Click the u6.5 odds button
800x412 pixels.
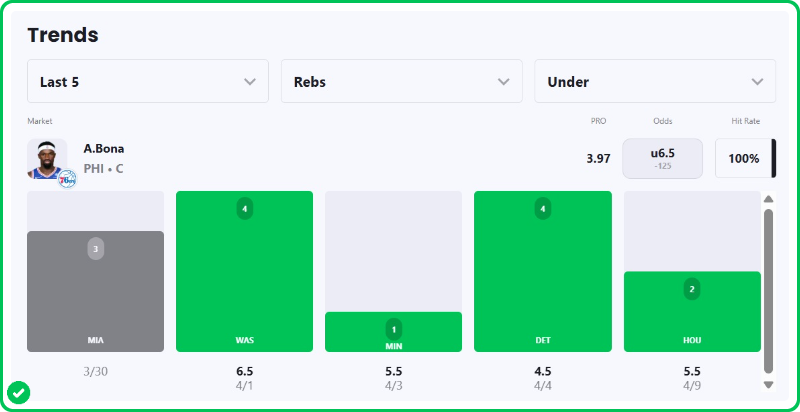tap(662, 158)
